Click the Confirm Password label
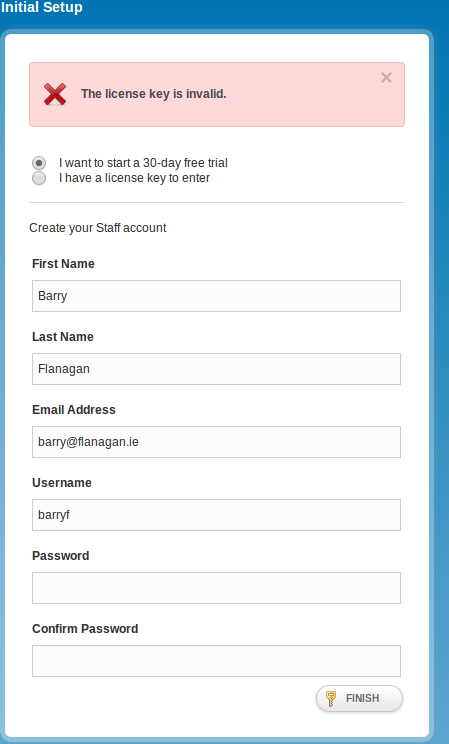449x744 pixels. click(x=85, y=629)
